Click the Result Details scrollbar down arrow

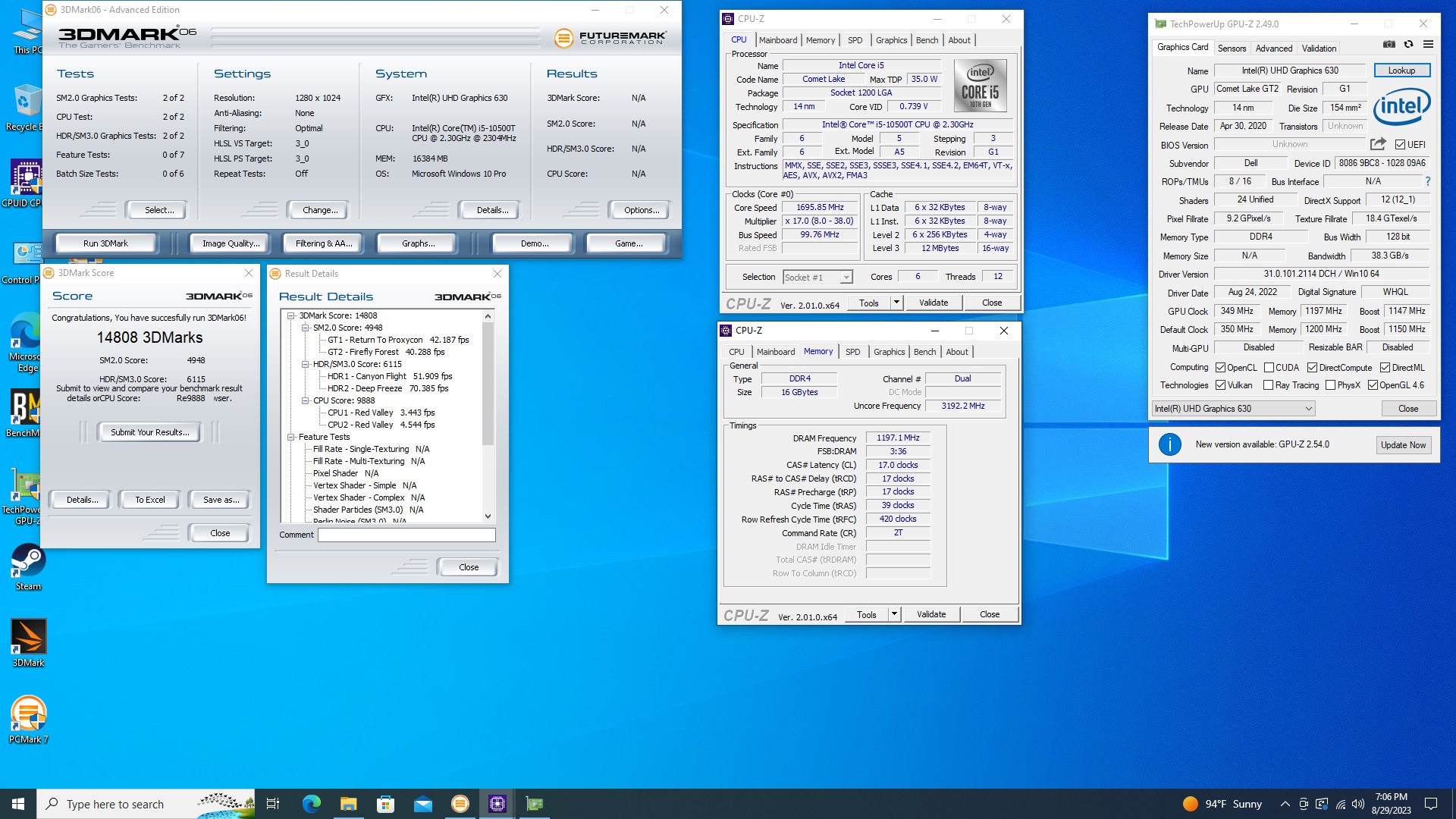pyautogui.click(x=488, y=516)
